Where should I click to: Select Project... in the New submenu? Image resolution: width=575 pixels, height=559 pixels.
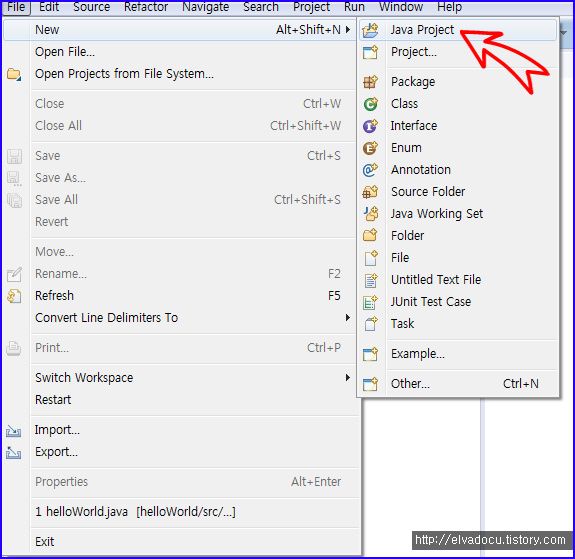pos(458,52)
